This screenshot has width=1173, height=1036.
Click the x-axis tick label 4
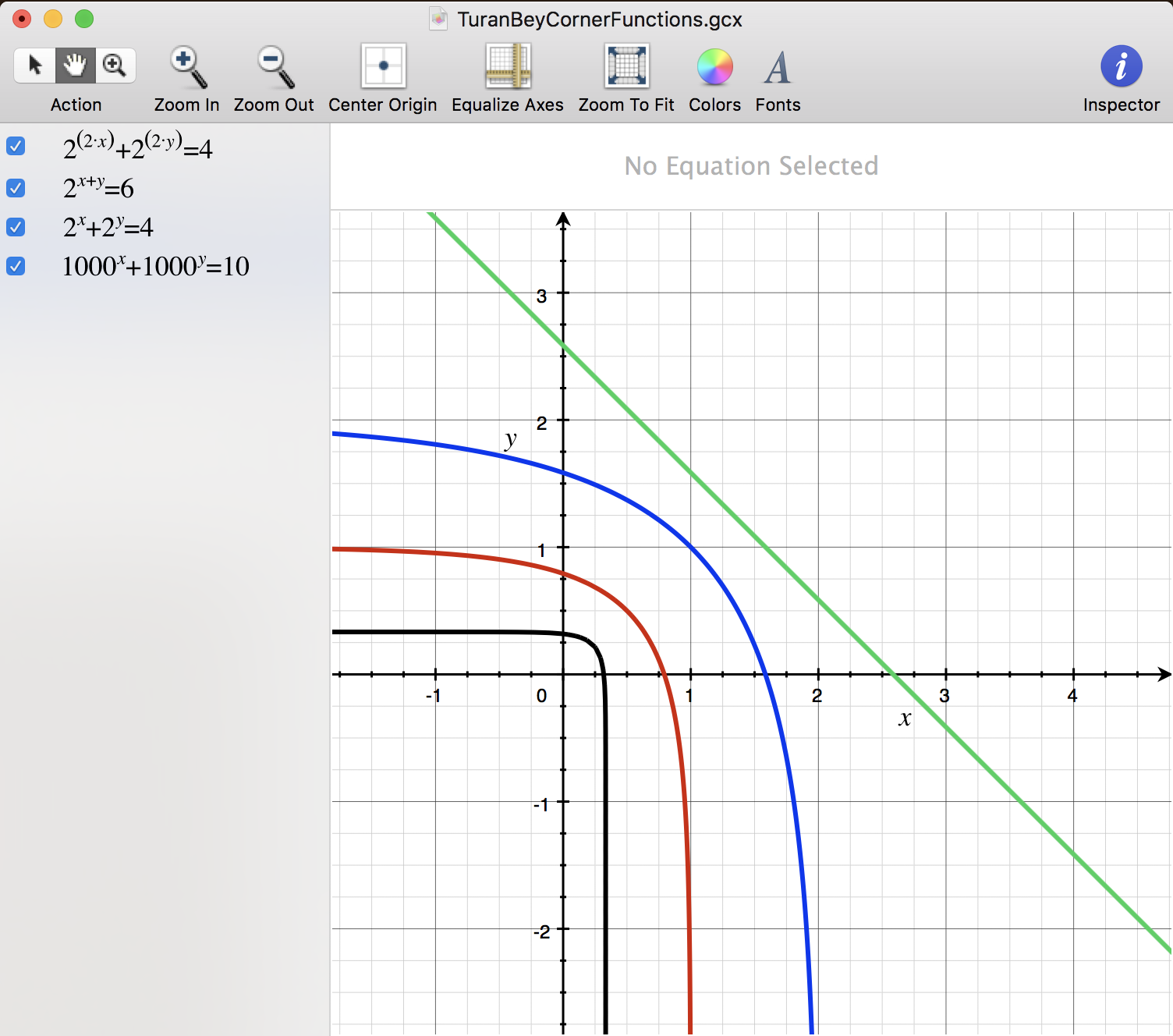point(1072,695)
